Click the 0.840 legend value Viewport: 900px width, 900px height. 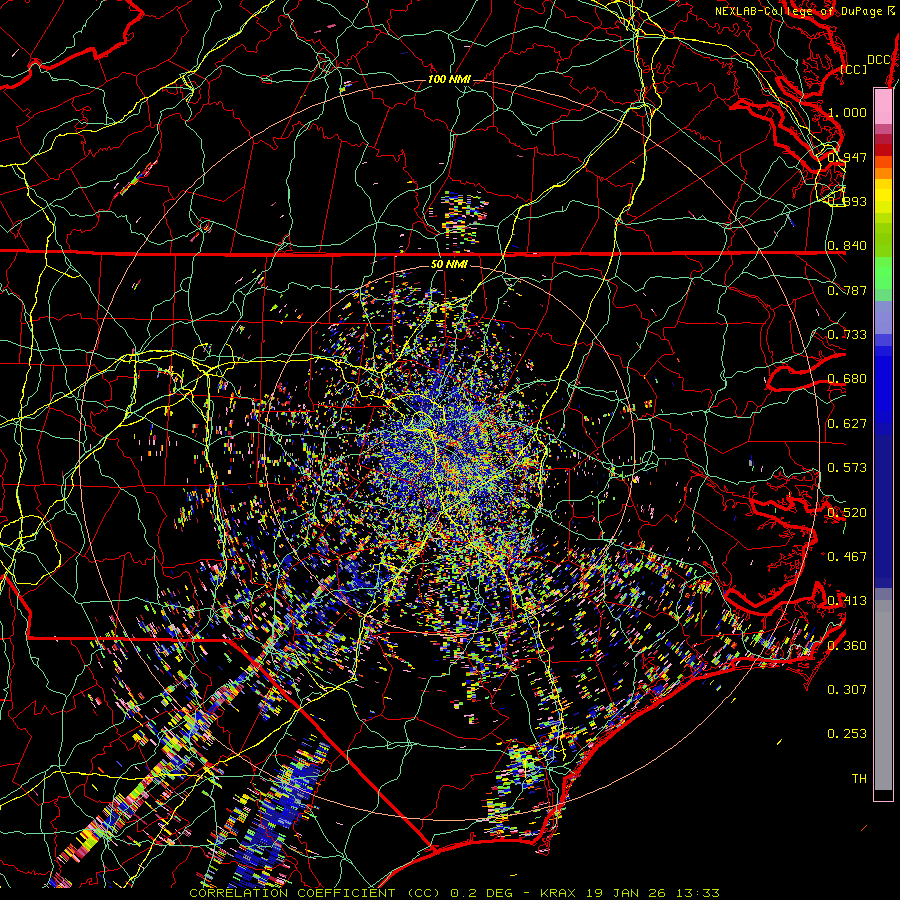click(847, 246)
